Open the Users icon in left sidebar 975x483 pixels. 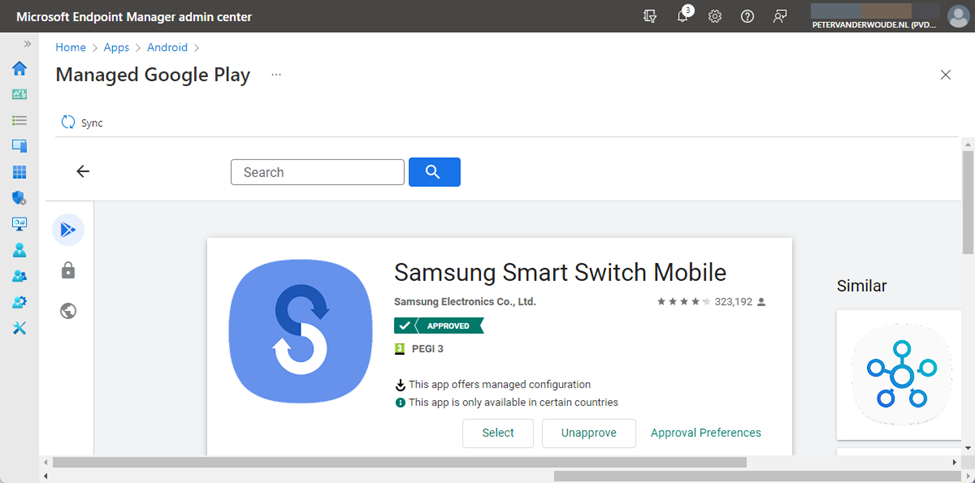point(19,250)
